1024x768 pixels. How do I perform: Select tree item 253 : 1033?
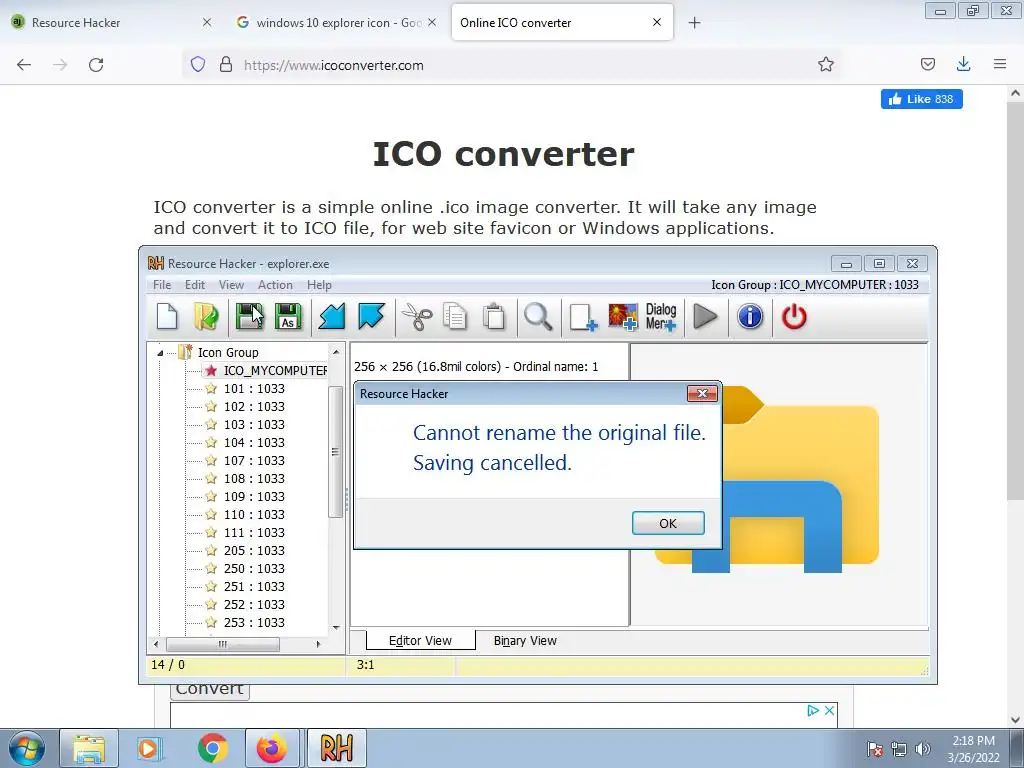click(x=254, y=622)
